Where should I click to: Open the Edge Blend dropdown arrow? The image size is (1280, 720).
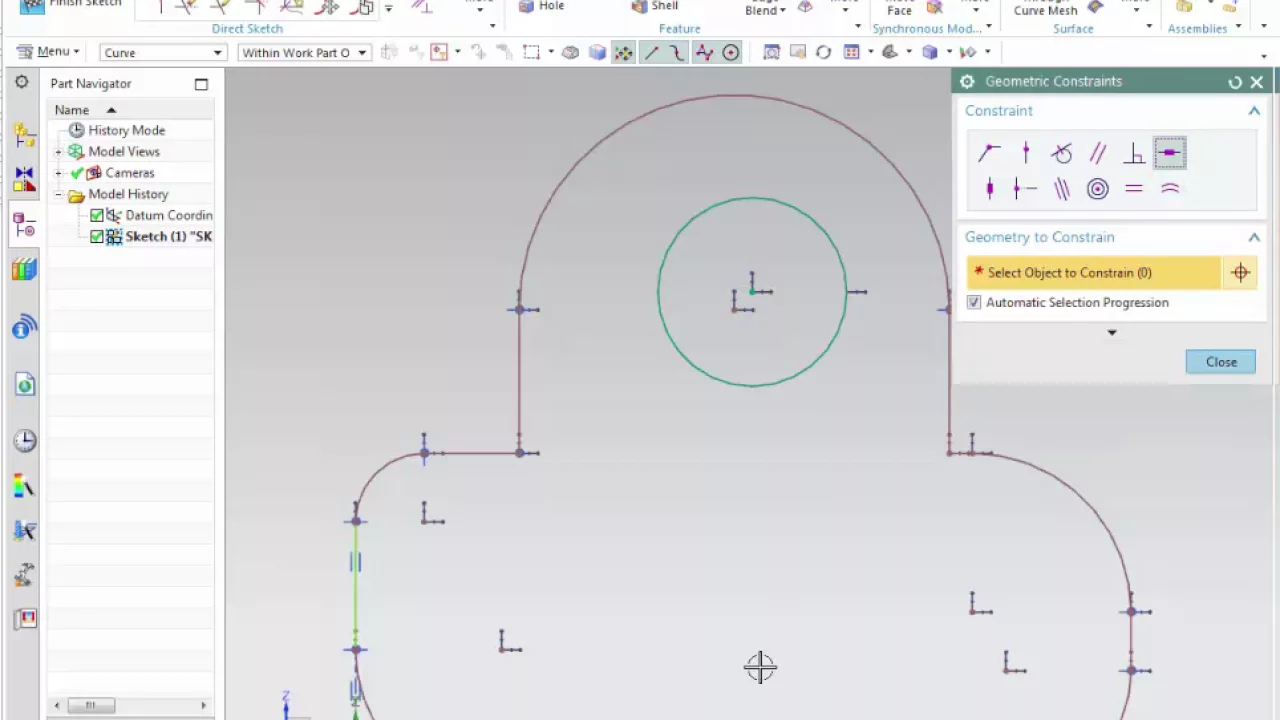783,11
